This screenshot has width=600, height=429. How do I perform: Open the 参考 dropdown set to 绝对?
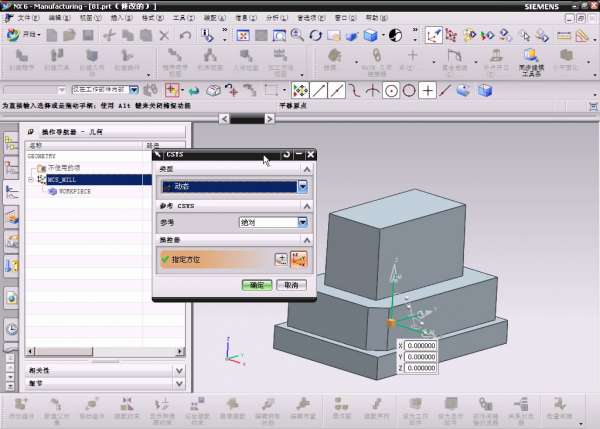302,222
